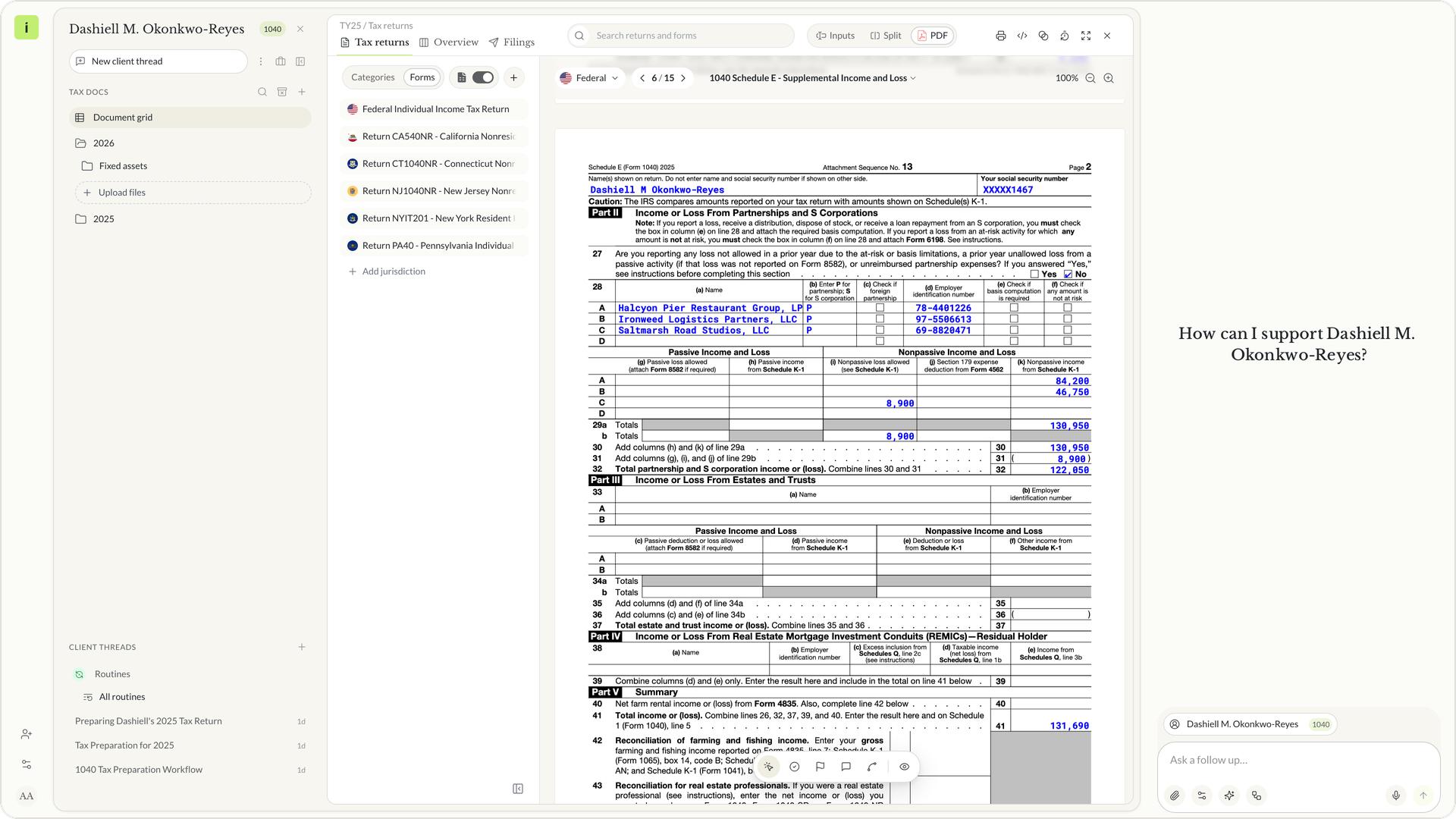Switch to the Overview tab
1456x819 pixels.
pyautogui.click(x=449, y=42)
